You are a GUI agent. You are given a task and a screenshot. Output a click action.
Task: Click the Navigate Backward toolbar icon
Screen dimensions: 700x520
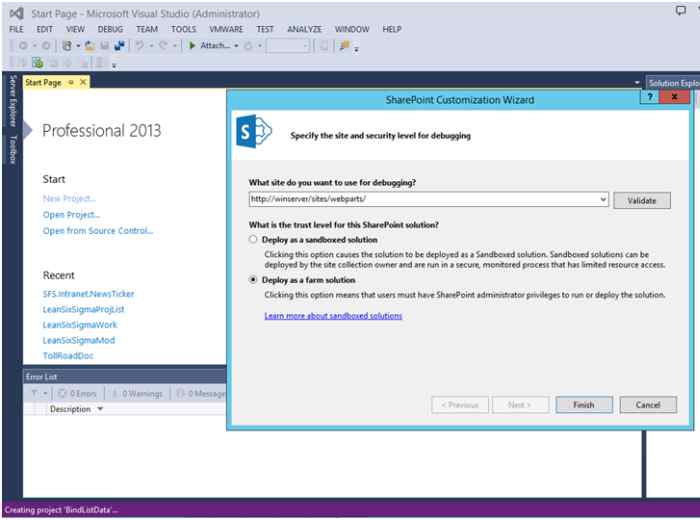[x=23, y=46]
